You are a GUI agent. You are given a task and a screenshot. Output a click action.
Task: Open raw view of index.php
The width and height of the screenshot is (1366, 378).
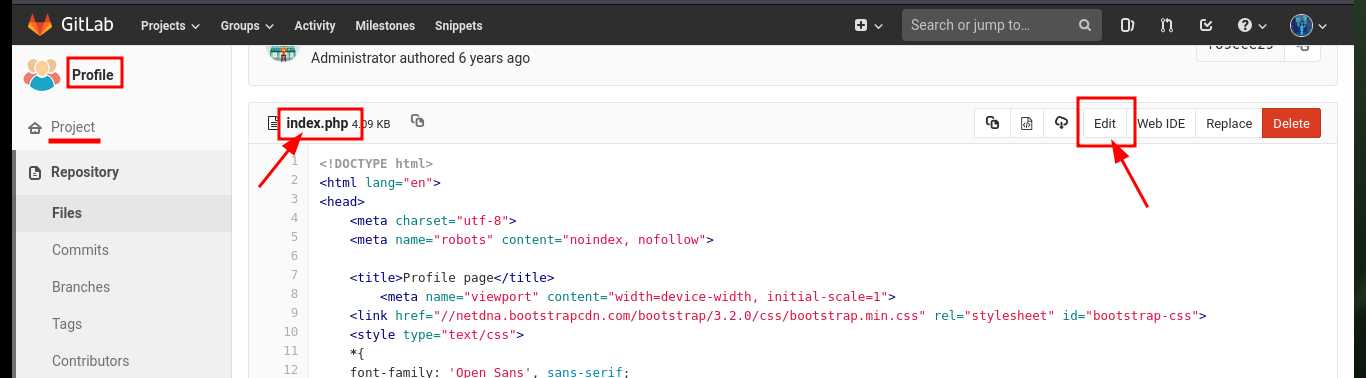(1026, 123)
